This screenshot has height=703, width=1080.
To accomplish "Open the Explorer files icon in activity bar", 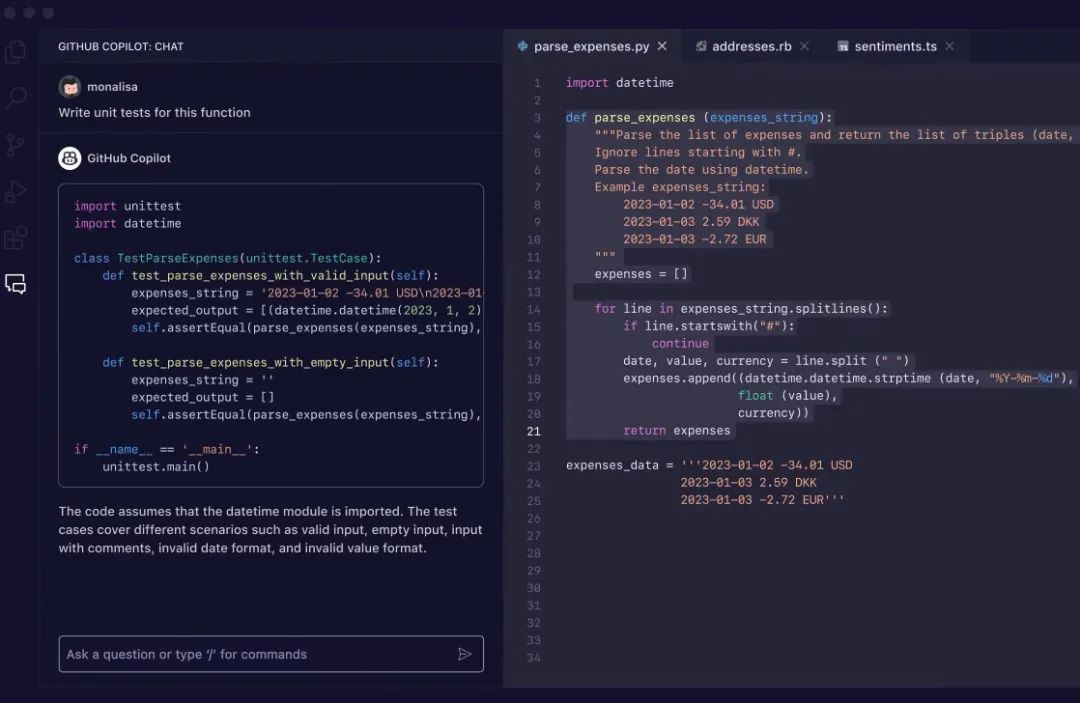I will tap(15, 52).
